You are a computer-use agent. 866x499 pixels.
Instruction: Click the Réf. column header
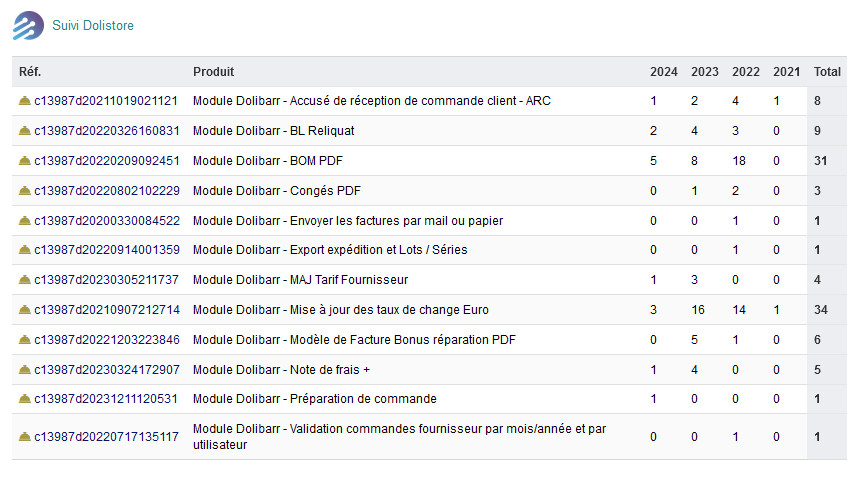click(x=30, y=72)
